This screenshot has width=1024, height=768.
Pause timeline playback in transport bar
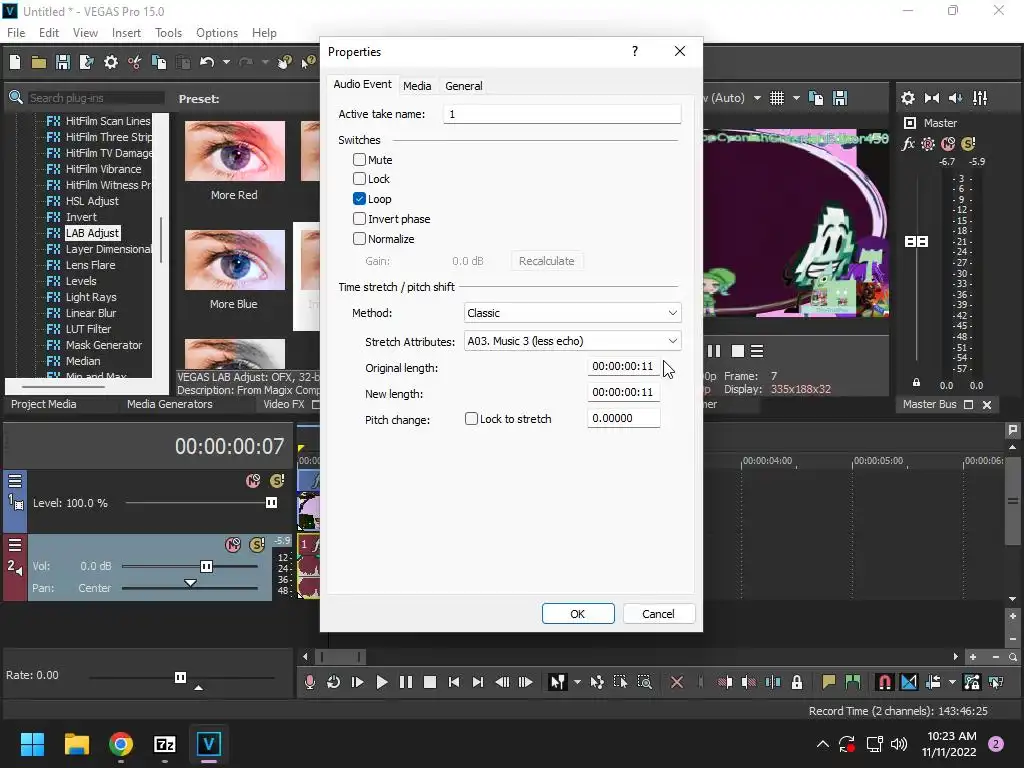click(x=406, y=682)
